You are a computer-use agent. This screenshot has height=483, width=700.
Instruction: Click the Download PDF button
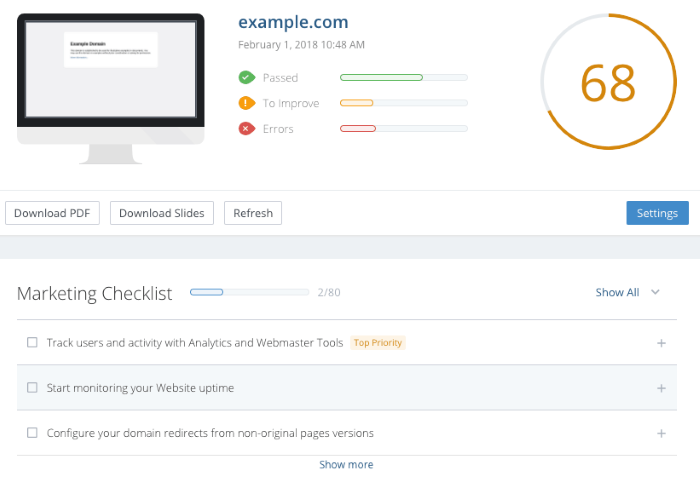(x=52, y=213)
